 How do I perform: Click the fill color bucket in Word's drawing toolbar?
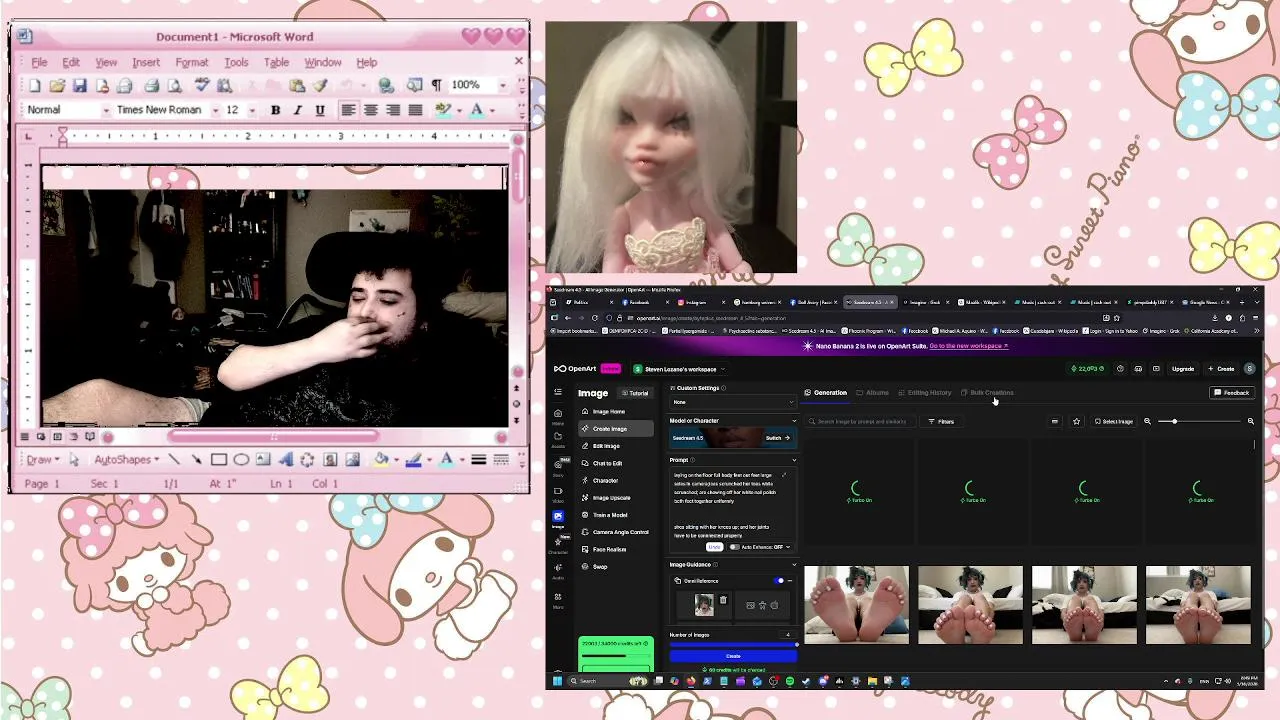(380, 460)
